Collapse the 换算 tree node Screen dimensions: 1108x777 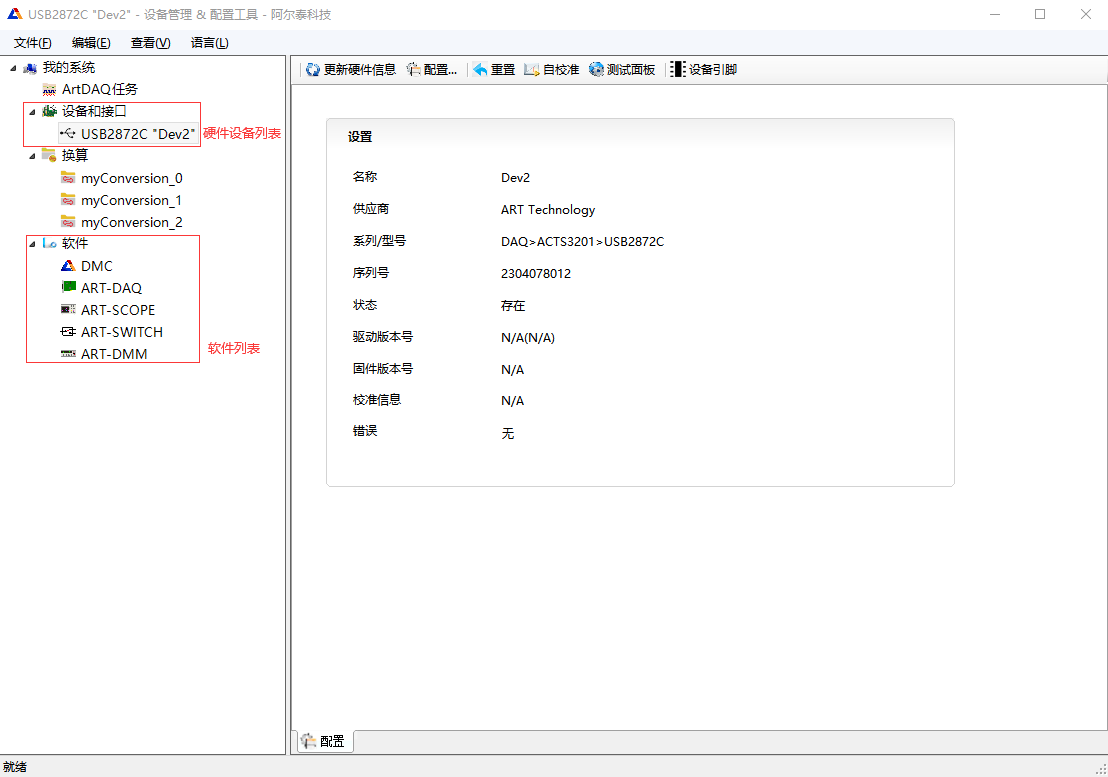[33, 156]
